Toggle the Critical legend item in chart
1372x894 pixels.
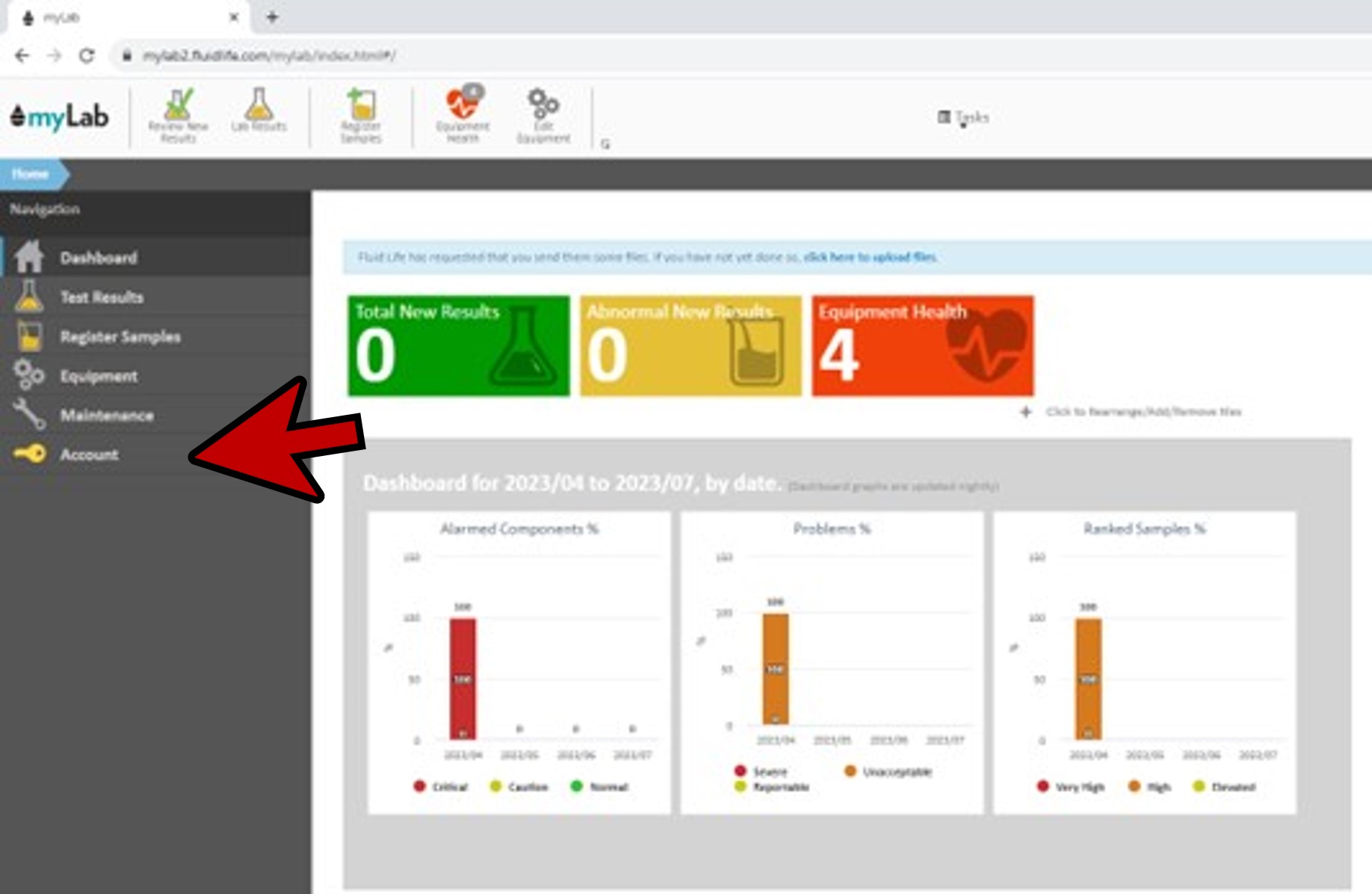441,786
